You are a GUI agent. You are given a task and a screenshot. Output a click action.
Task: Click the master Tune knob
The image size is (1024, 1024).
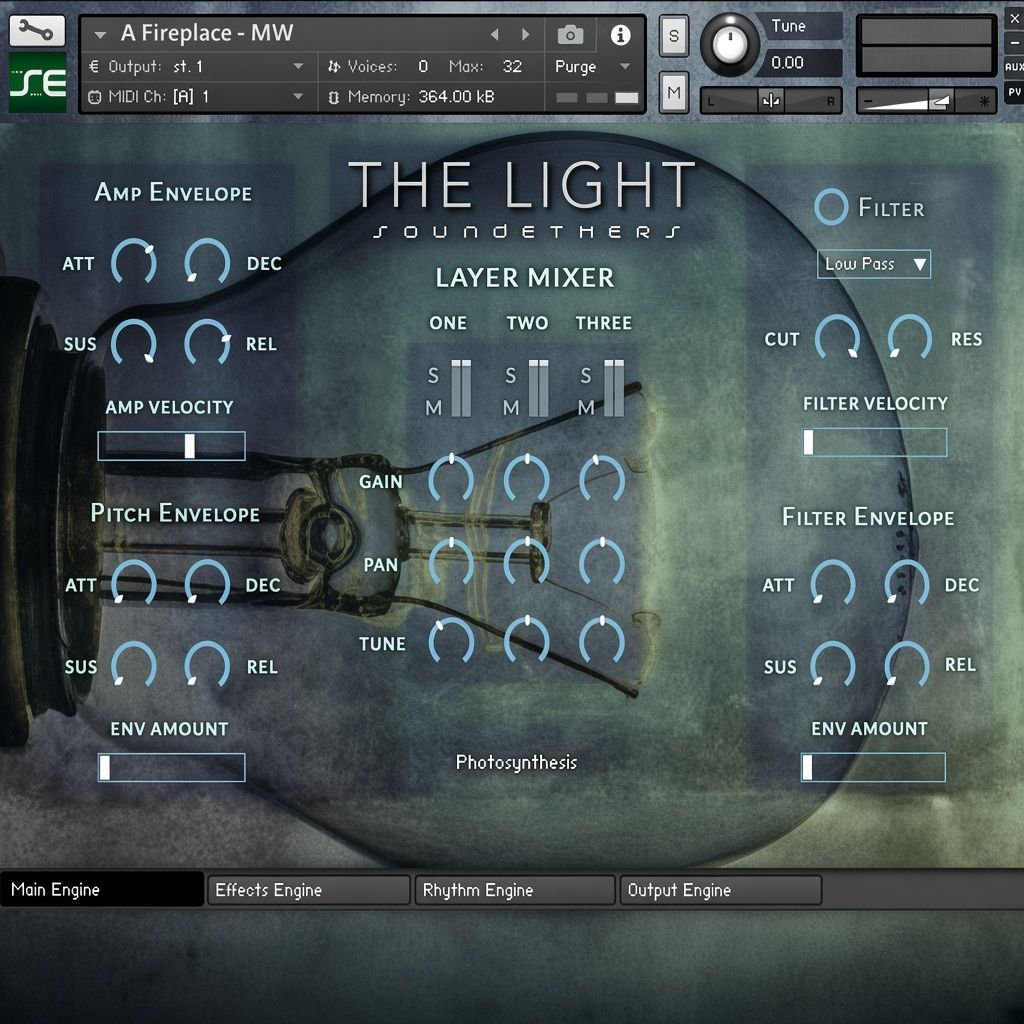(x=729, y=44)
